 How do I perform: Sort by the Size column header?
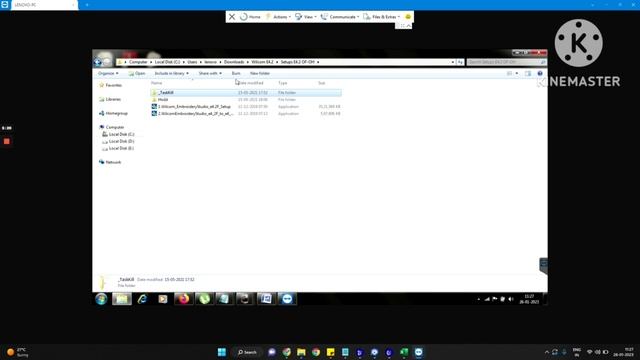point(322,83)
